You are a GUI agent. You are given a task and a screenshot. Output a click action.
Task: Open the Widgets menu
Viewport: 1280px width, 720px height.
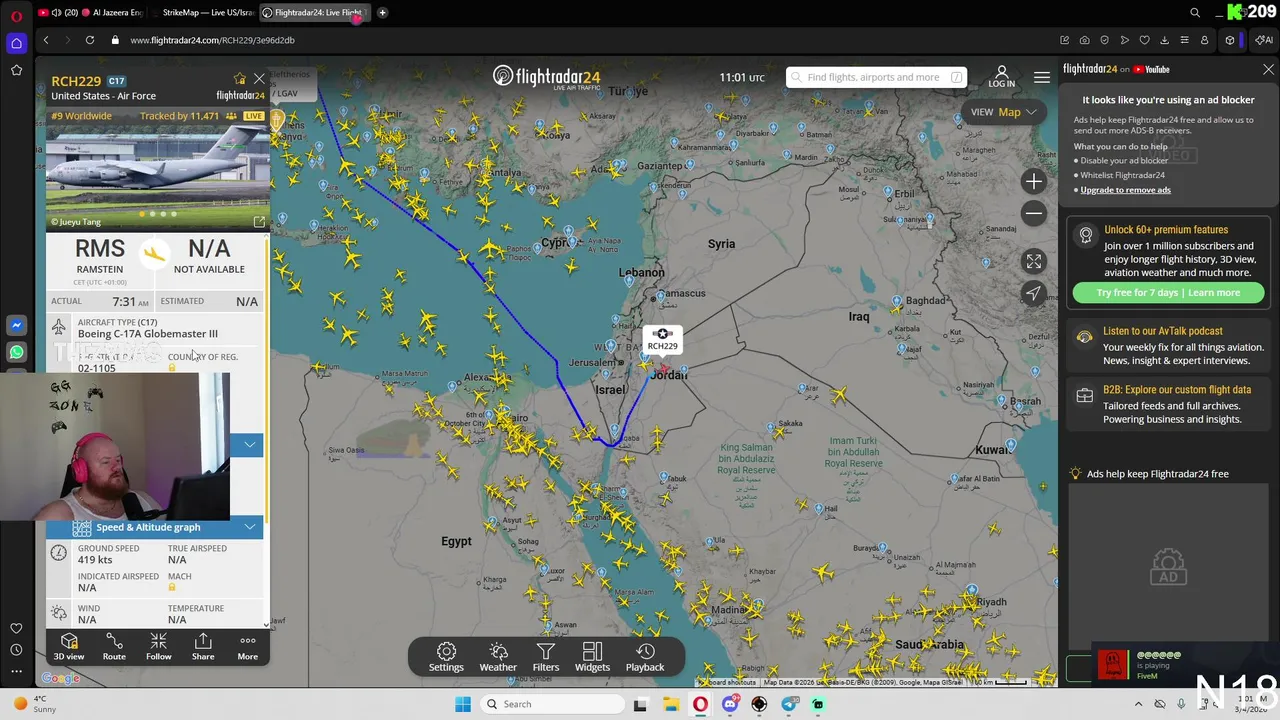coord(592,657)
